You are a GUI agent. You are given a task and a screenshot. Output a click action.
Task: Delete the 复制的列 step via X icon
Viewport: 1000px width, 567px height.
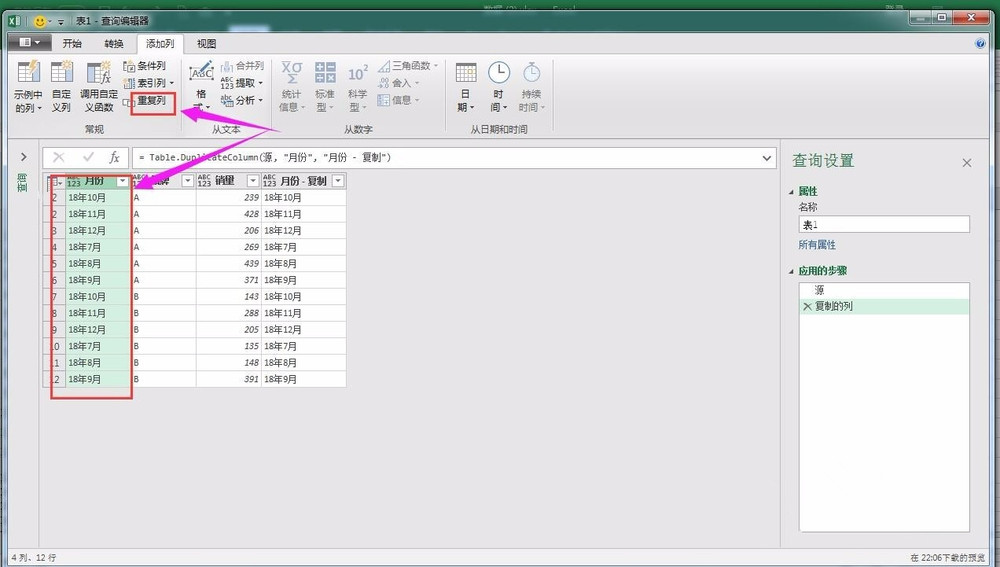pos(807,306)
